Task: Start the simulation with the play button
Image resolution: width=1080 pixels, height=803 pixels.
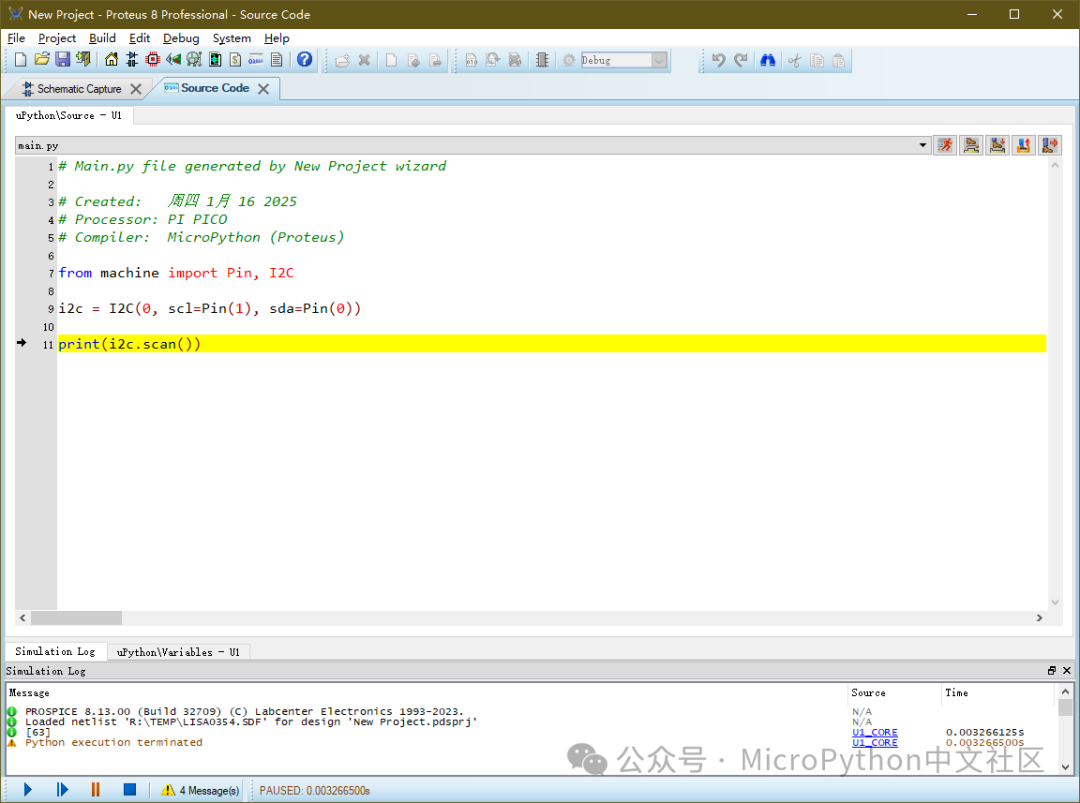Action: tap(28, 789)
